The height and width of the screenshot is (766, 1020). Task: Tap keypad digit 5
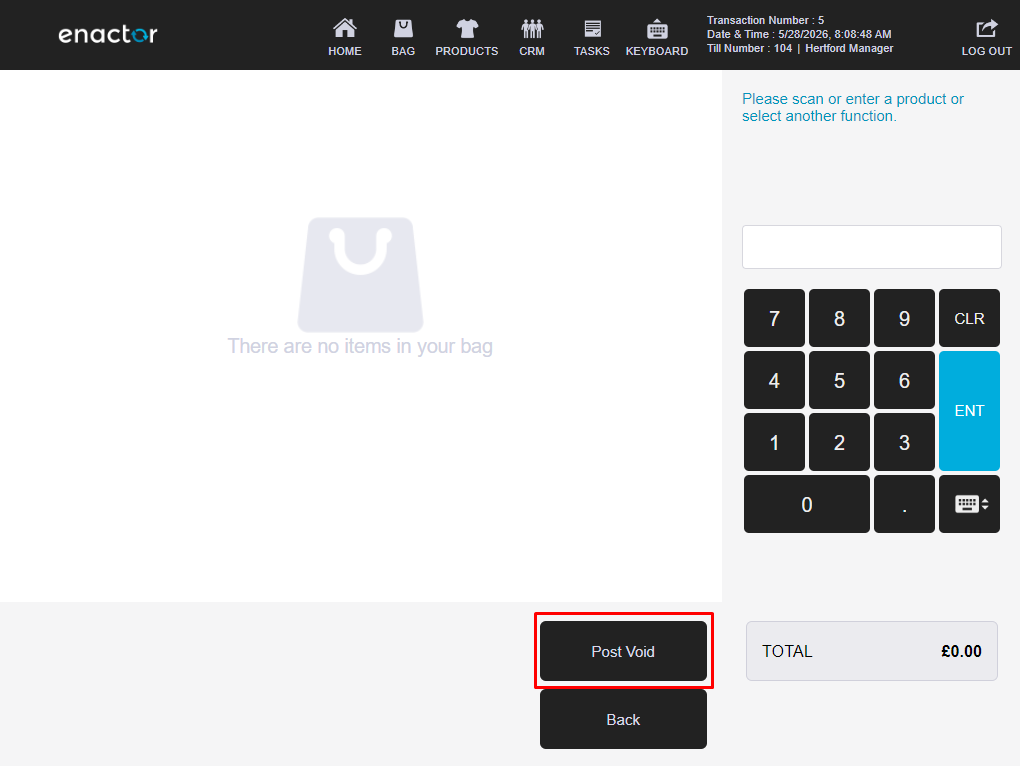pyautogui.click(x=839, y=380)
